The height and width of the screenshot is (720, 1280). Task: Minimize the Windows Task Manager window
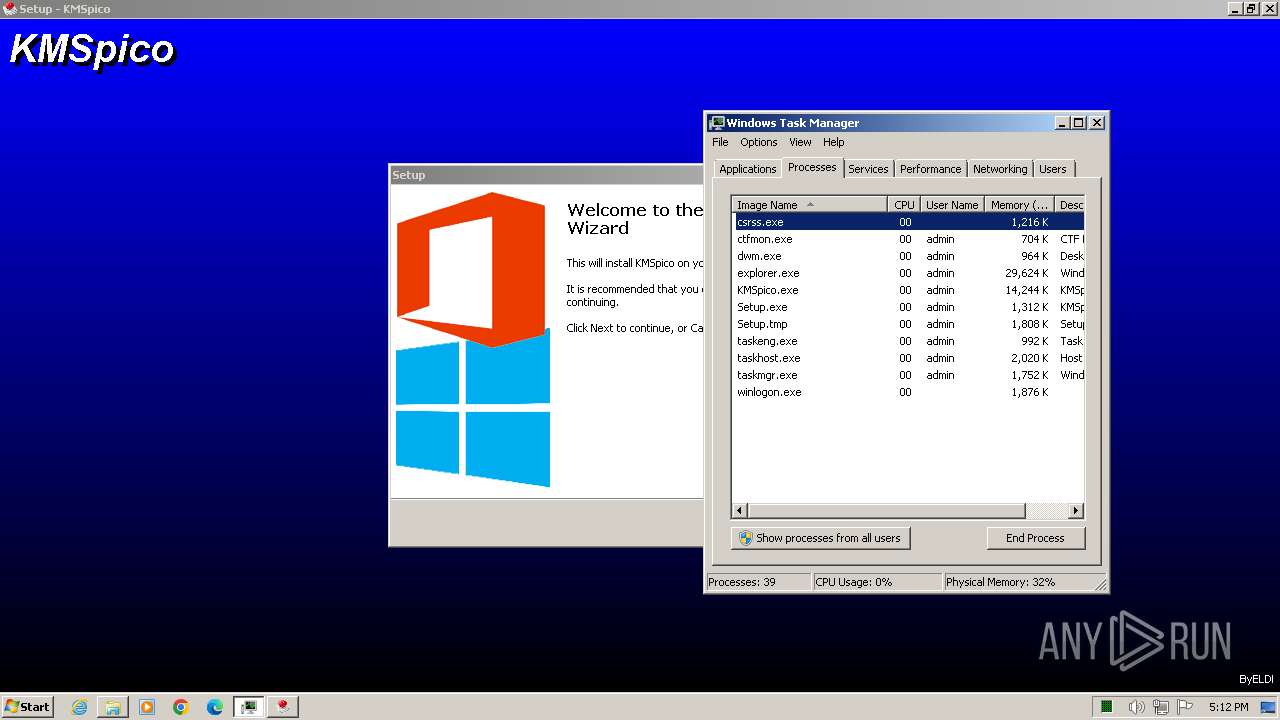(x=1061, y=123)
